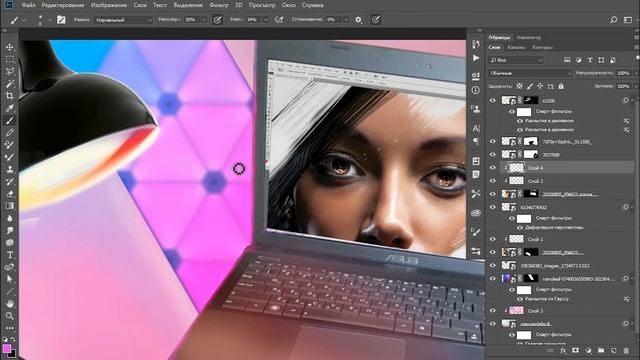Create new adjustment layer icon

tap(588, 351)
